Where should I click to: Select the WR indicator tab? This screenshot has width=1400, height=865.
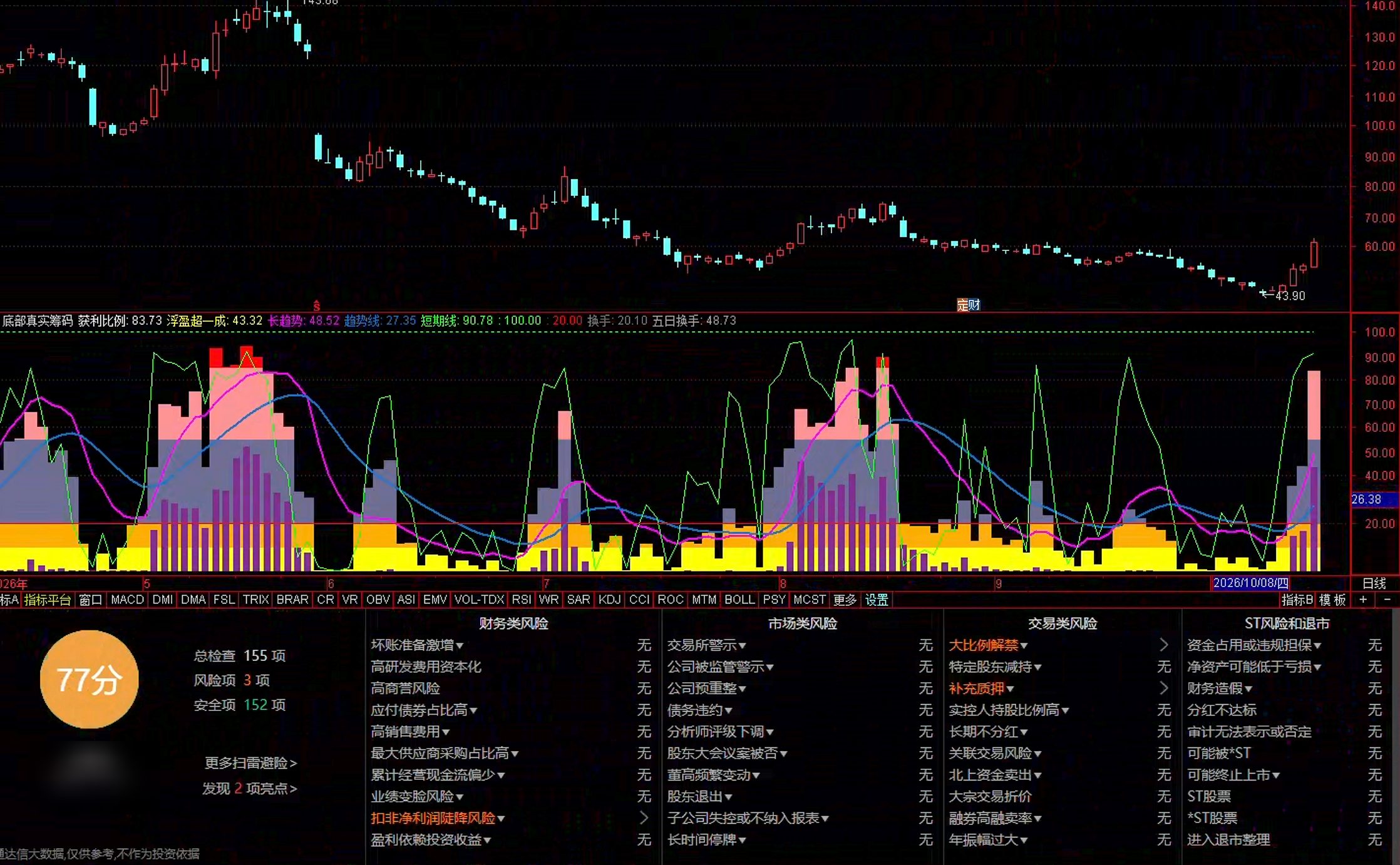[548, 600]
